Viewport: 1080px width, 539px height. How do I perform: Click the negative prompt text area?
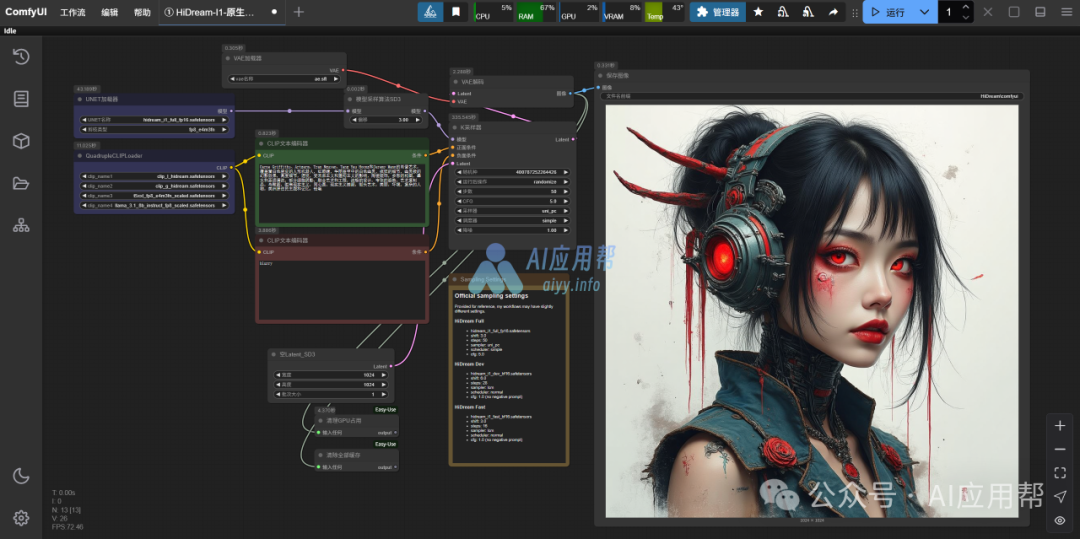click(342, 289)
